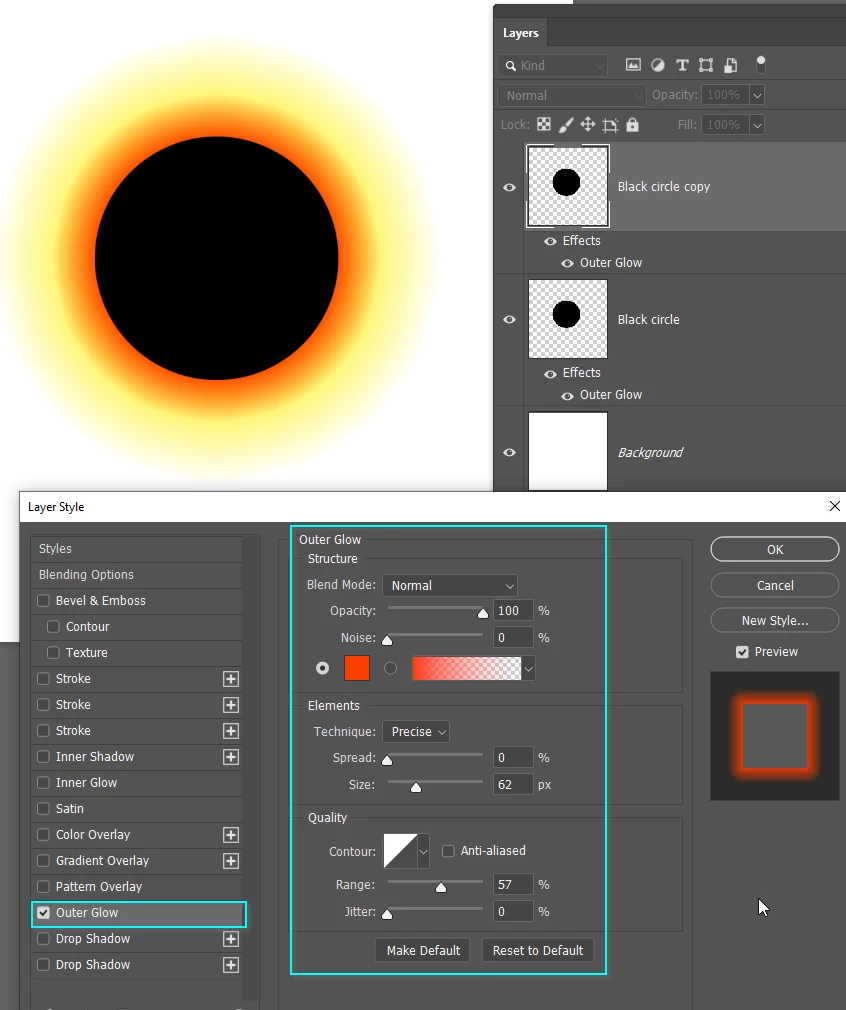
Task: Select the Black circle layer thumbnail
Action: 568,319
